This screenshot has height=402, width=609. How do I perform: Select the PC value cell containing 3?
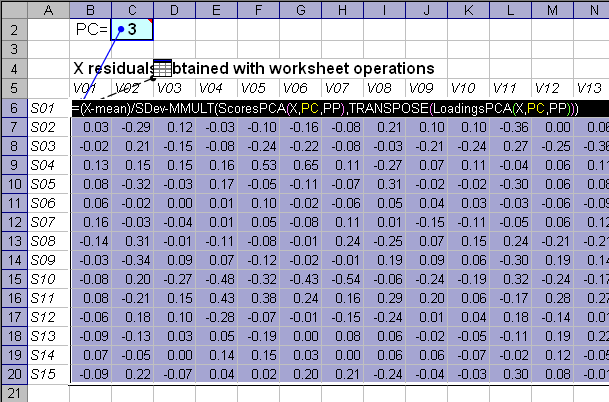tap(132, 30)
